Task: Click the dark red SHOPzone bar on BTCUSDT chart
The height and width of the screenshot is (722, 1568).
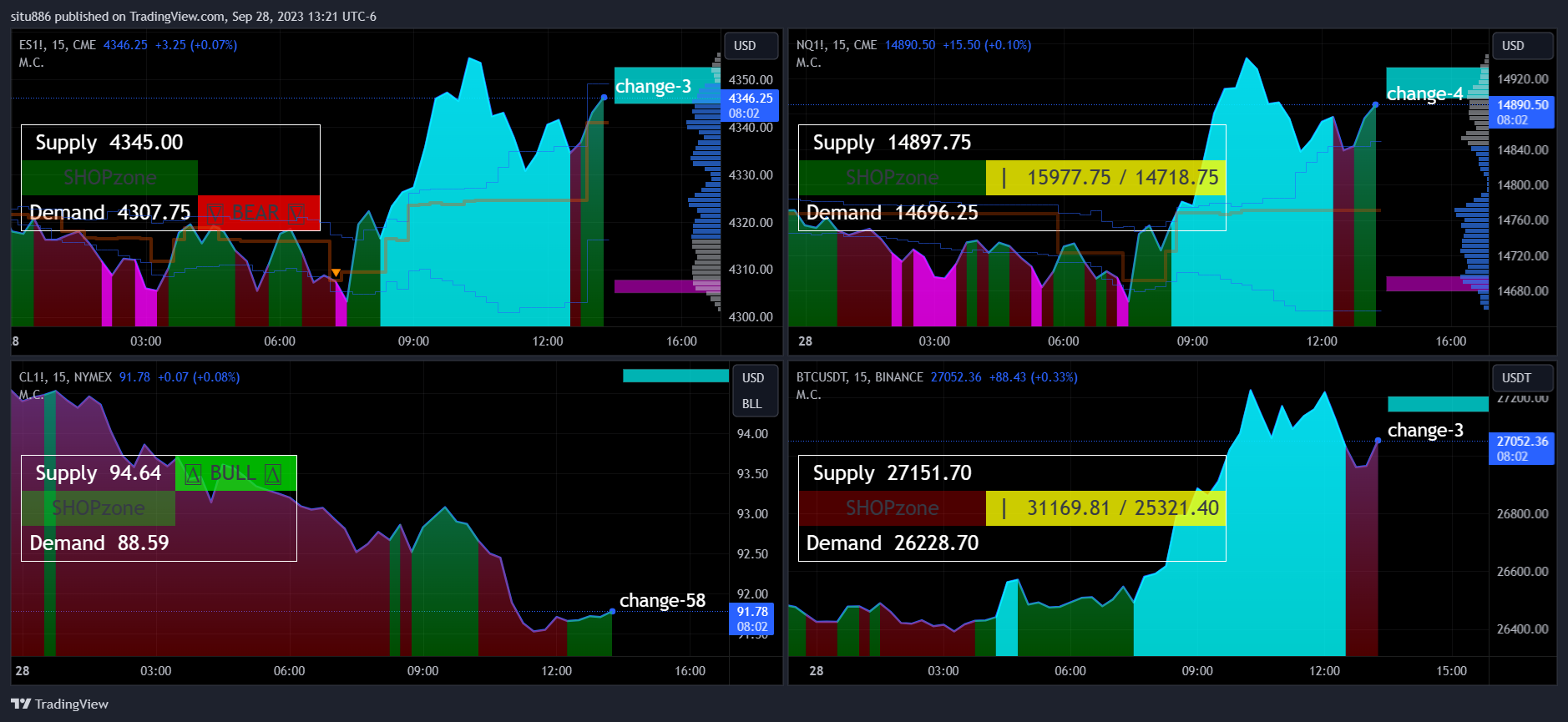Action: 892,508
